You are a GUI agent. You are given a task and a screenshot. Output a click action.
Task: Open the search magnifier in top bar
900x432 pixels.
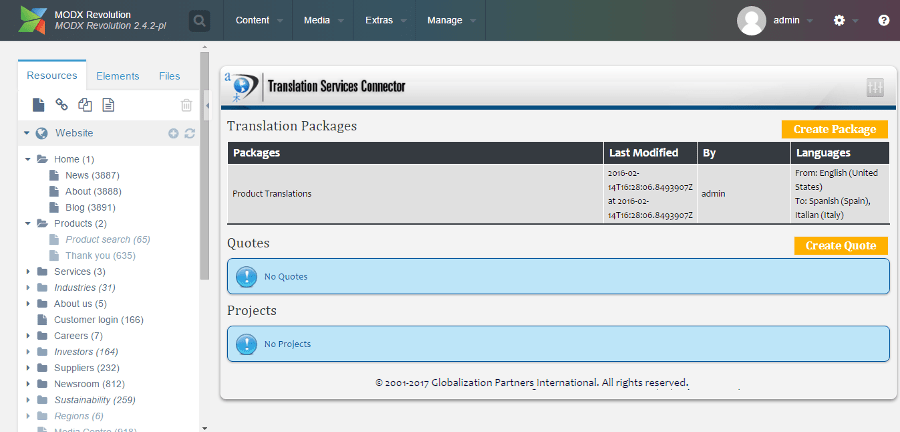(x=199, y=21)
